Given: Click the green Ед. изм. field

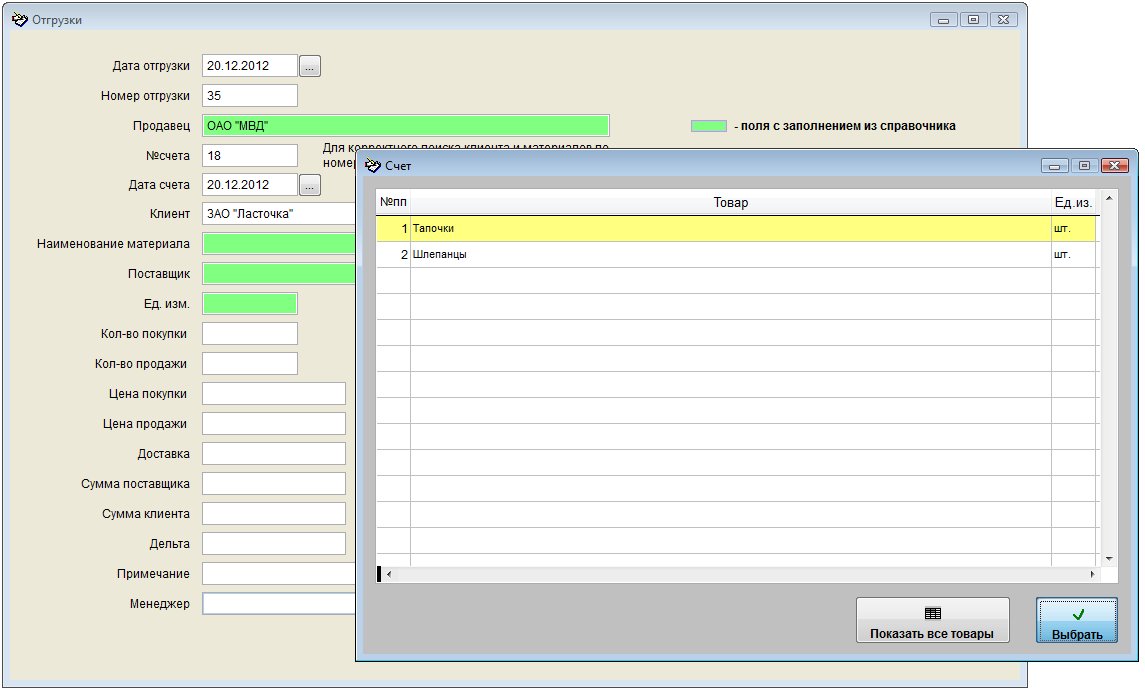Looking at the screenshot, I should coord(250,304).
